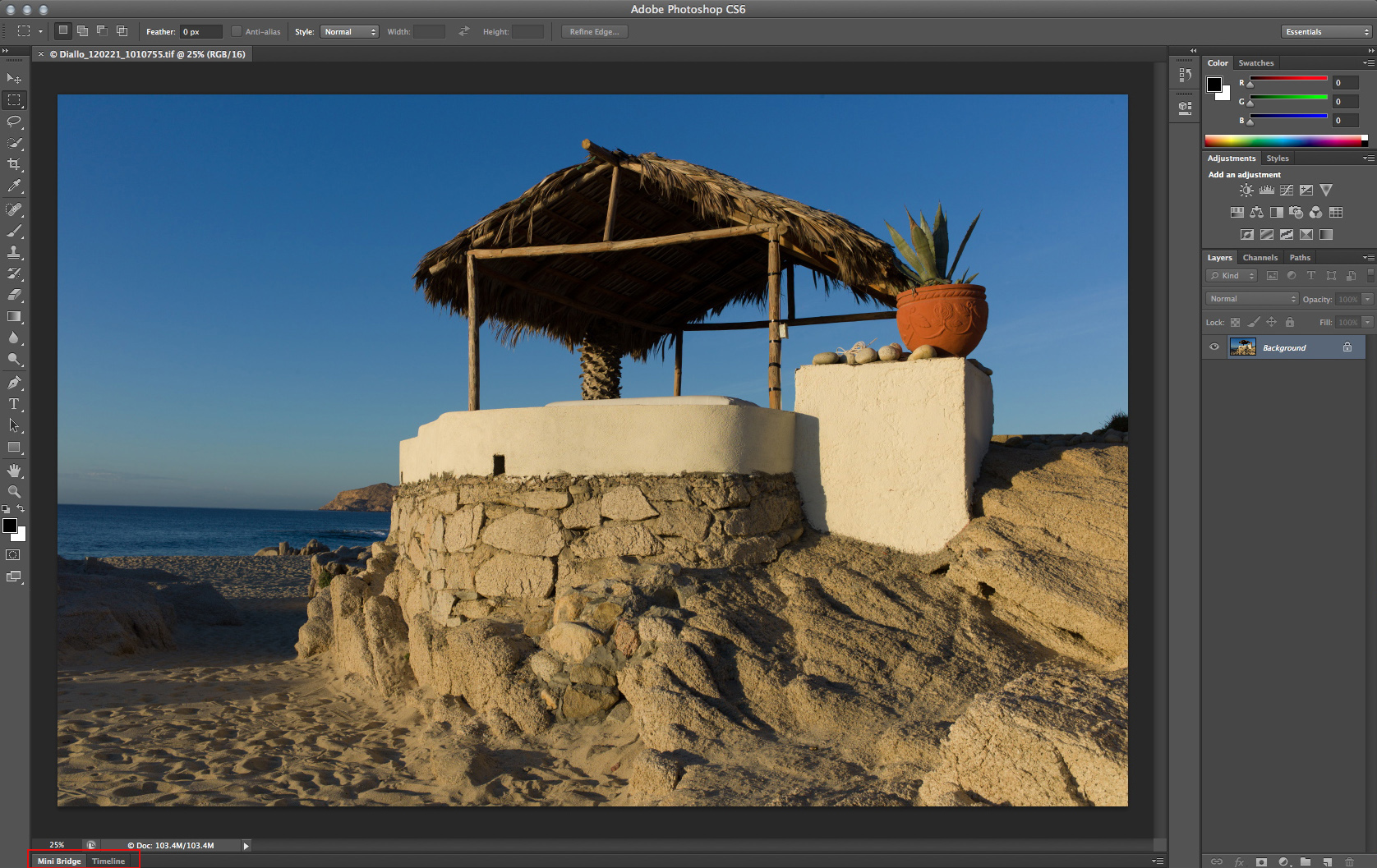Open the Essentials workspace dropdown
This screenshot has width=1377, height=868.
[1326, 32]
